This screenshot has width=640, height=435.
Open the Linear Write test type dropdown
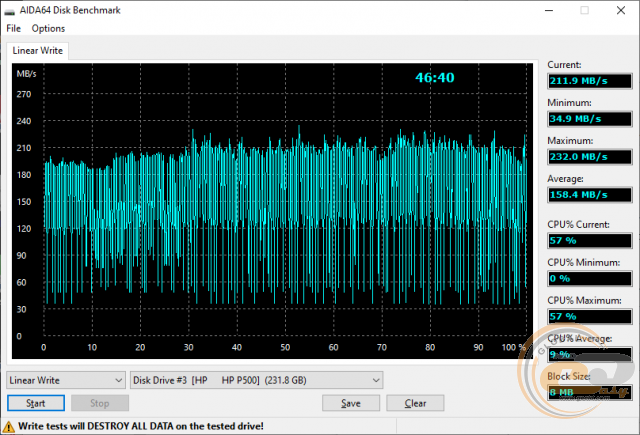[66, 380]
